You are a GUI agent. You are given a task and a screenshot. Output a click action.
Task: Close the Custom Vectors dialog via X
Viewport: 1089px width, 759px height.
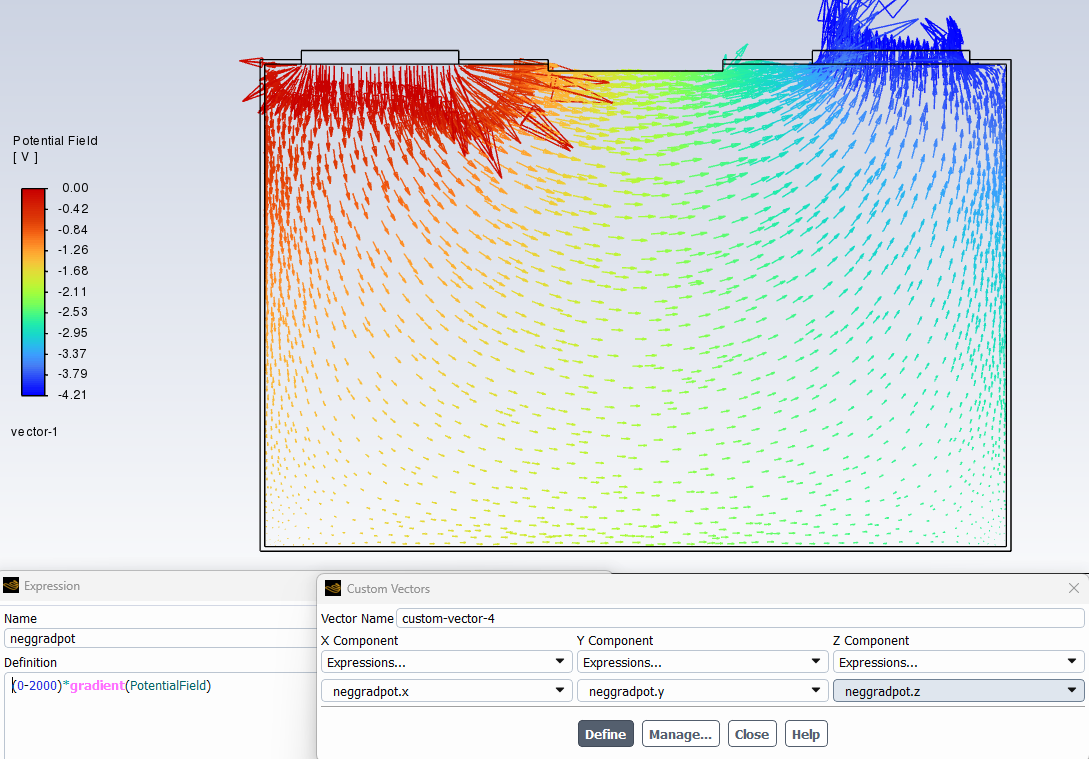click(x=1073, y=587)
